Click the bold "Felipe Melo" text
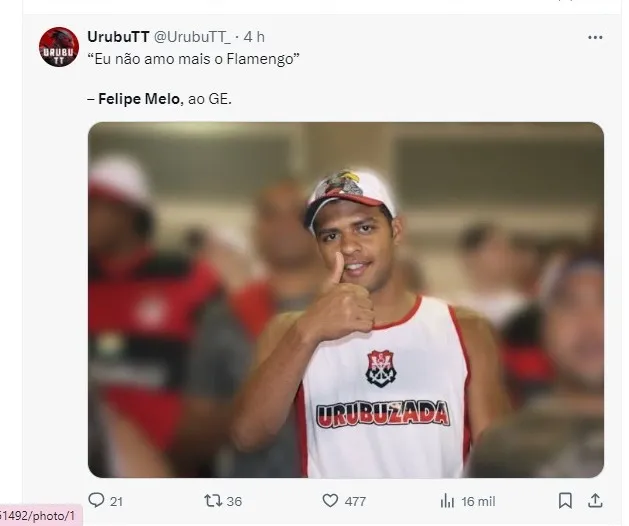629x526 pixels. [140, 101]
